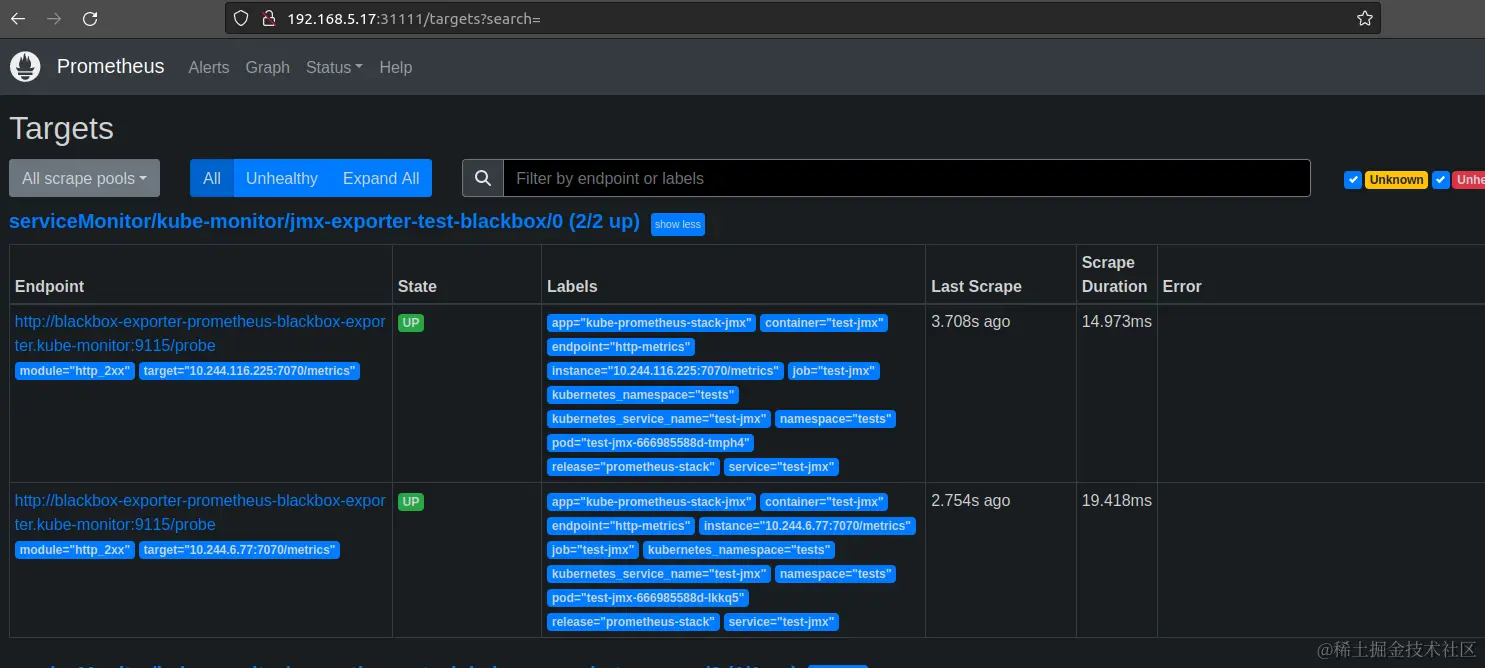Open the Graph page

268,67
